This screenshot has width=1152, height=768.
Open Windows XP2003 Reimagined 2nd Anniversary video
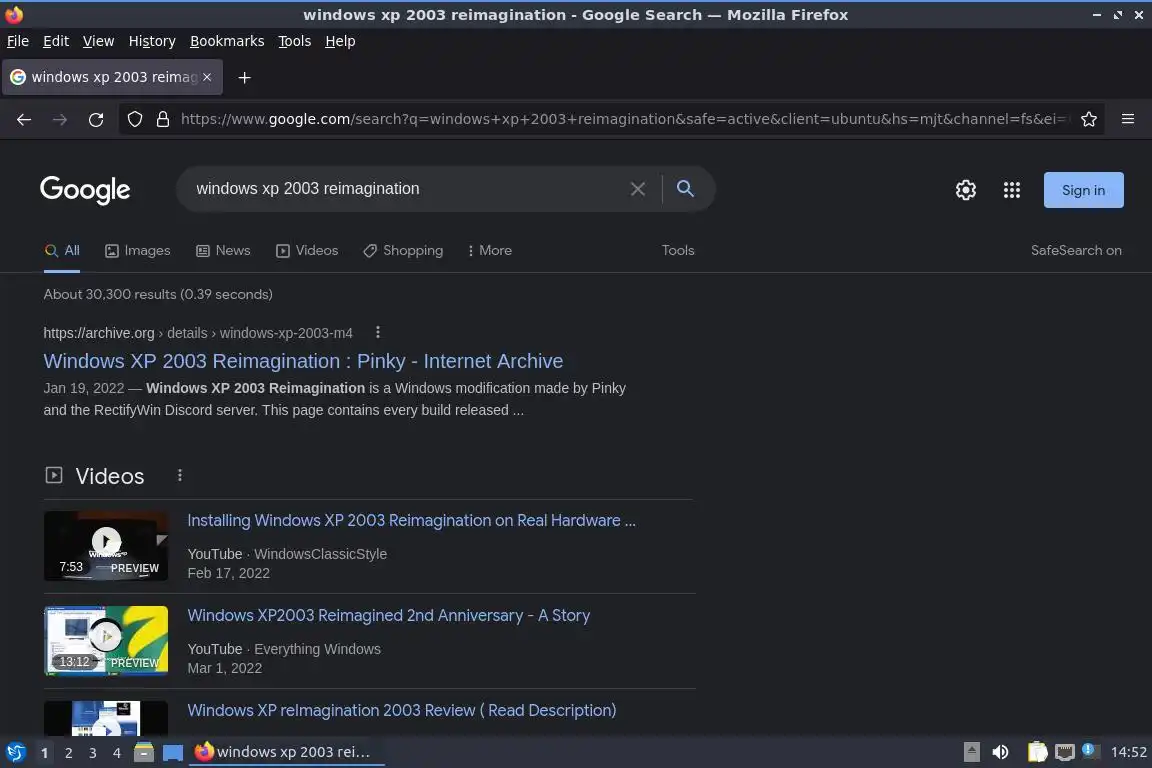[x=389, y=615]
